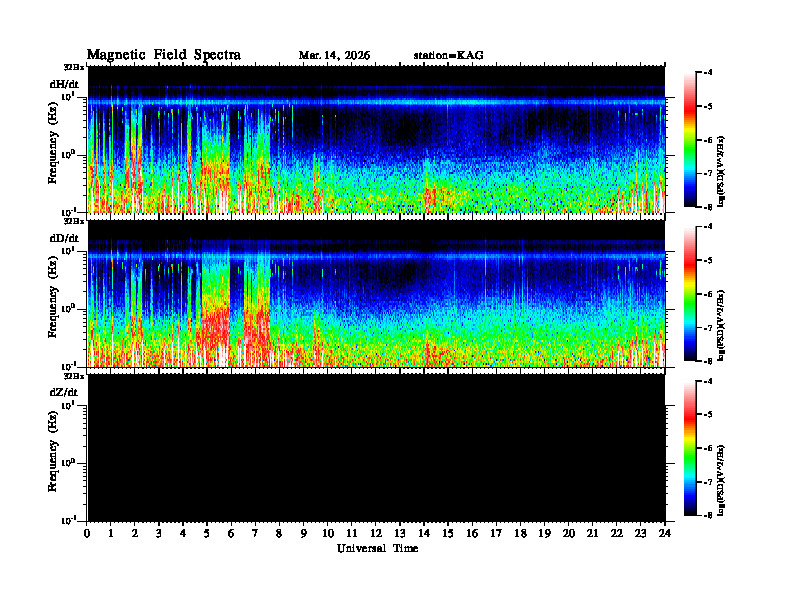Screen dimensions: 792x612
Task: Click the '-8' tick on dH/dt colorbar
Action: (708, 207)
